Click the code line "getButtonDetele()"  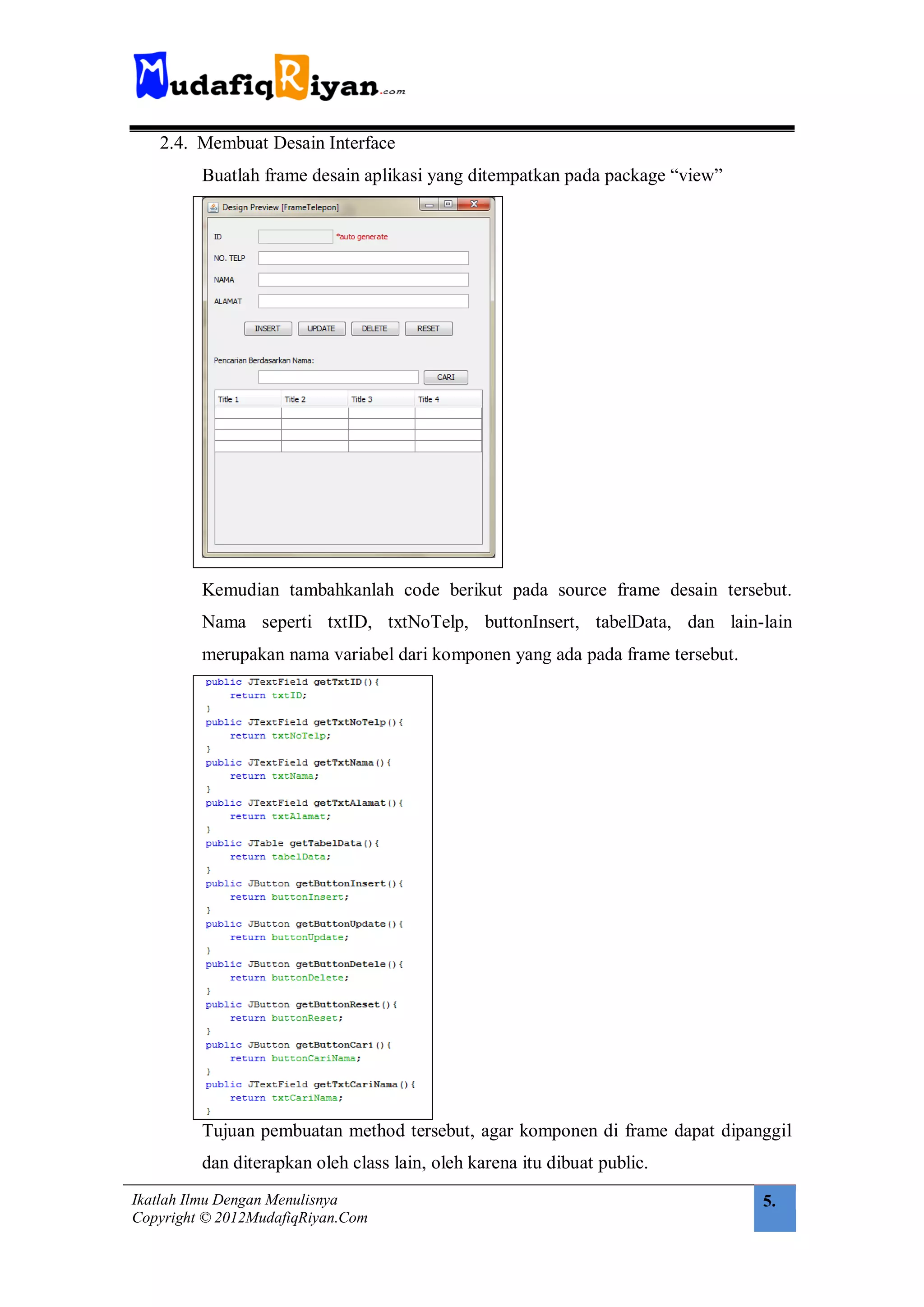pyautogui.click(x=349, y=964)
